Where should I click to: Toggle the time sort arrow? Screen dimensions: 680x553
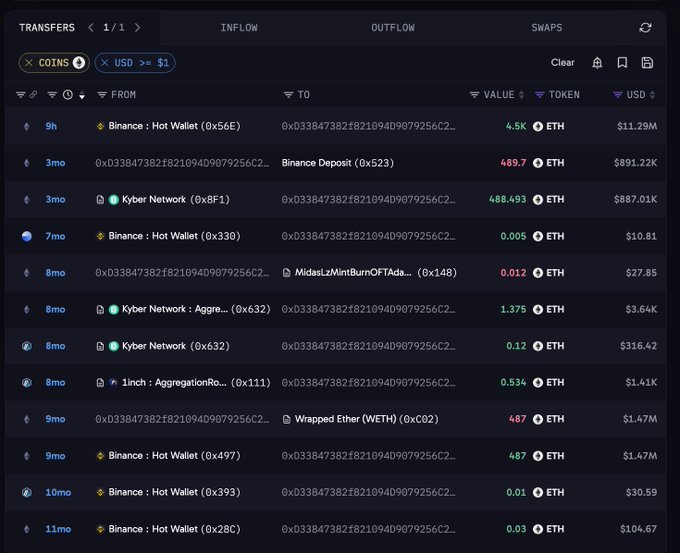[82, 95]
